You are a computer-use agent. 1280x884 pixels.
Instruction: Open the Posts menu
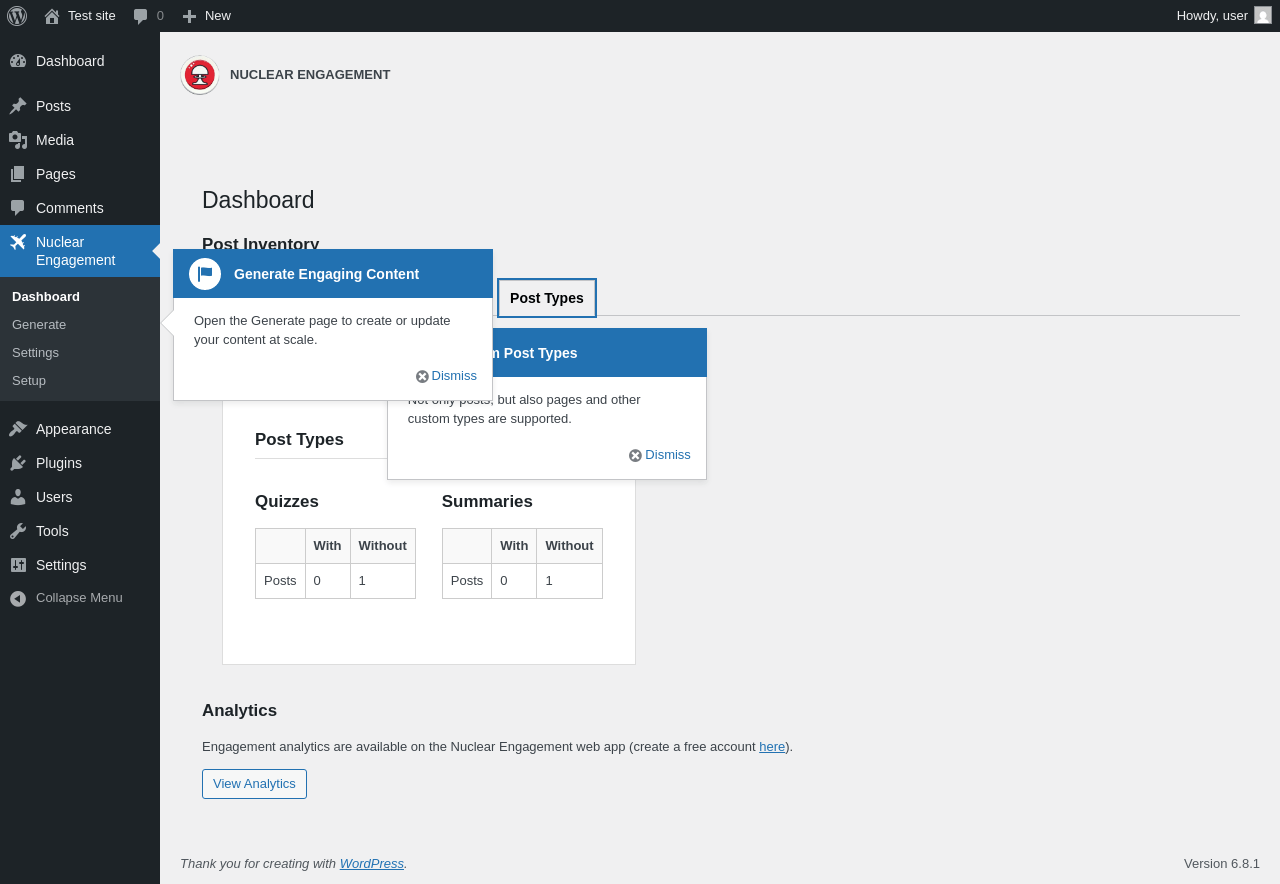point(80,106)
